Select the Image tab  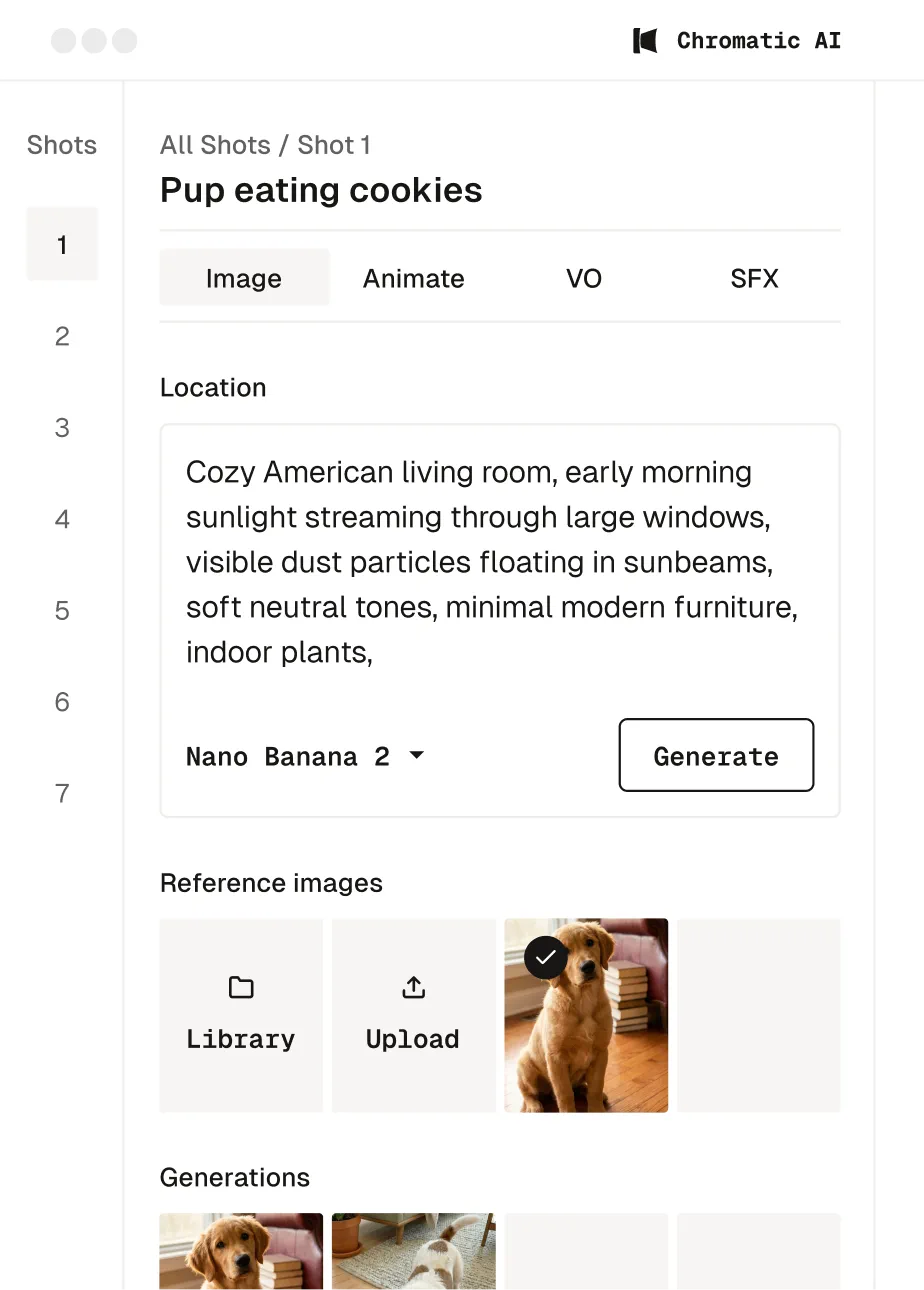244,278
